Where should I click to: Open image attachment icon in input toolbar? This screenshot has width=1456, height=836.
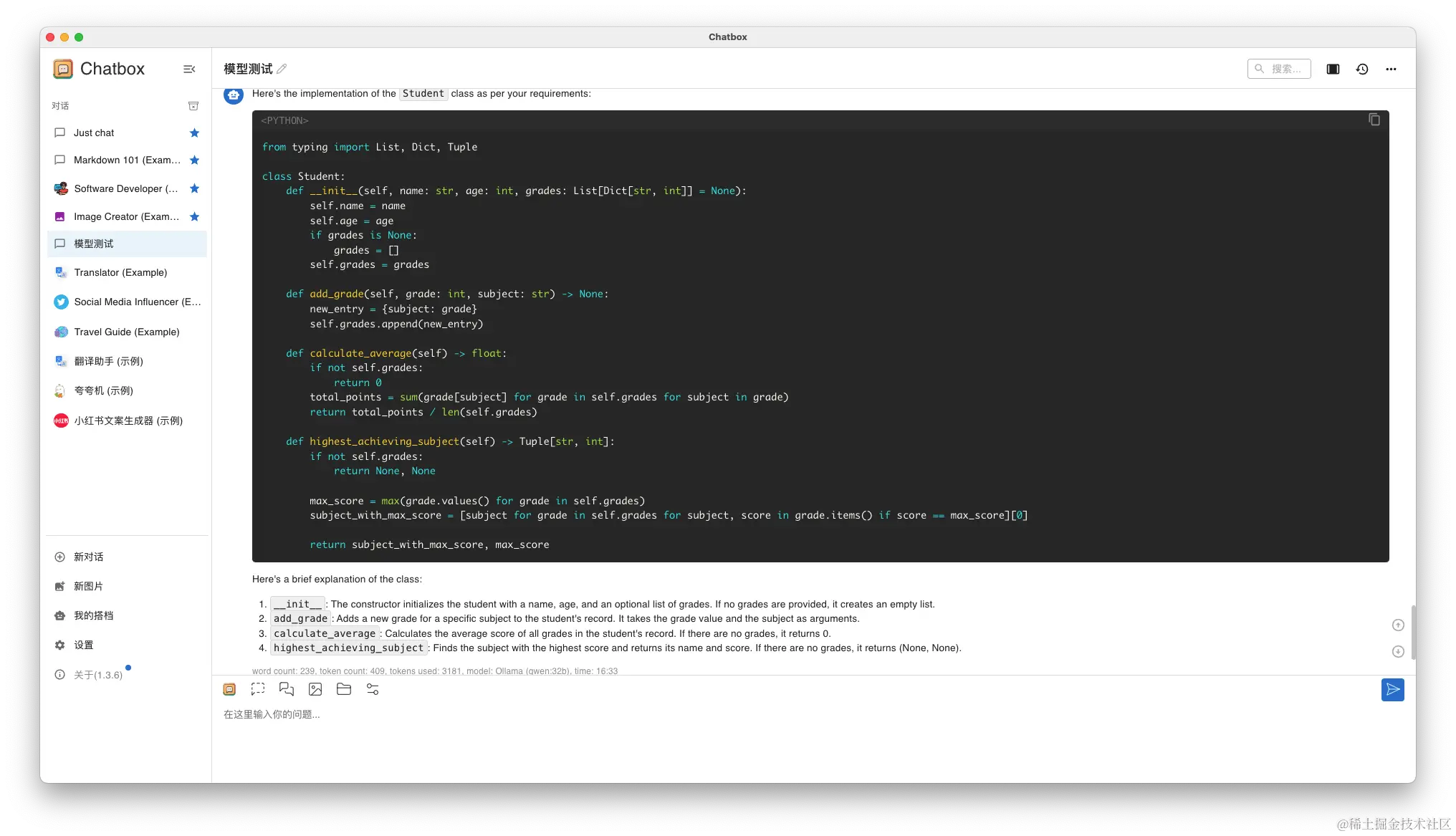tap(315, 689)
